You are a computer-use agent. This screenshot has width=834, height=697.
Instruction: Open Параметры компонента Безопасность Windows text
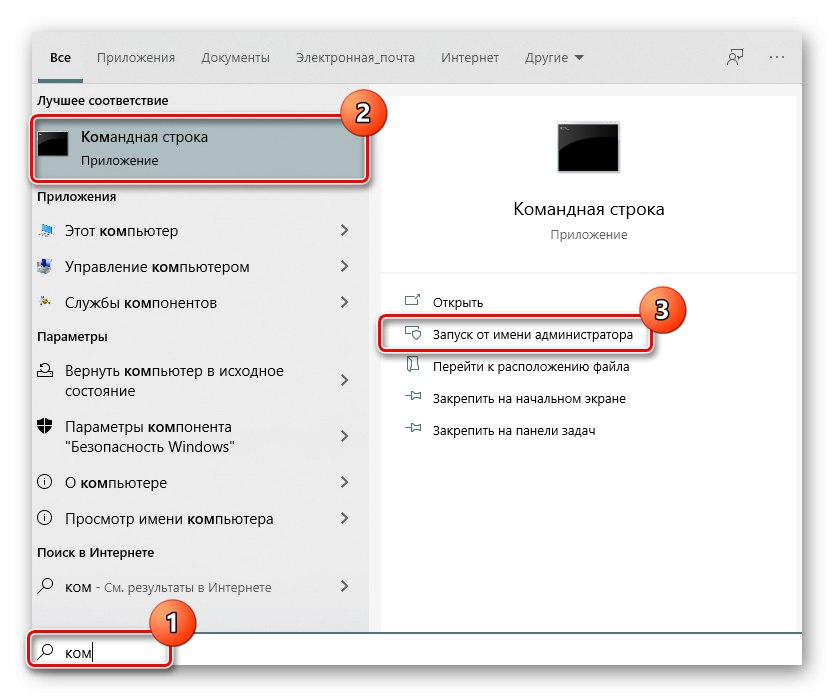coord(149,436)
